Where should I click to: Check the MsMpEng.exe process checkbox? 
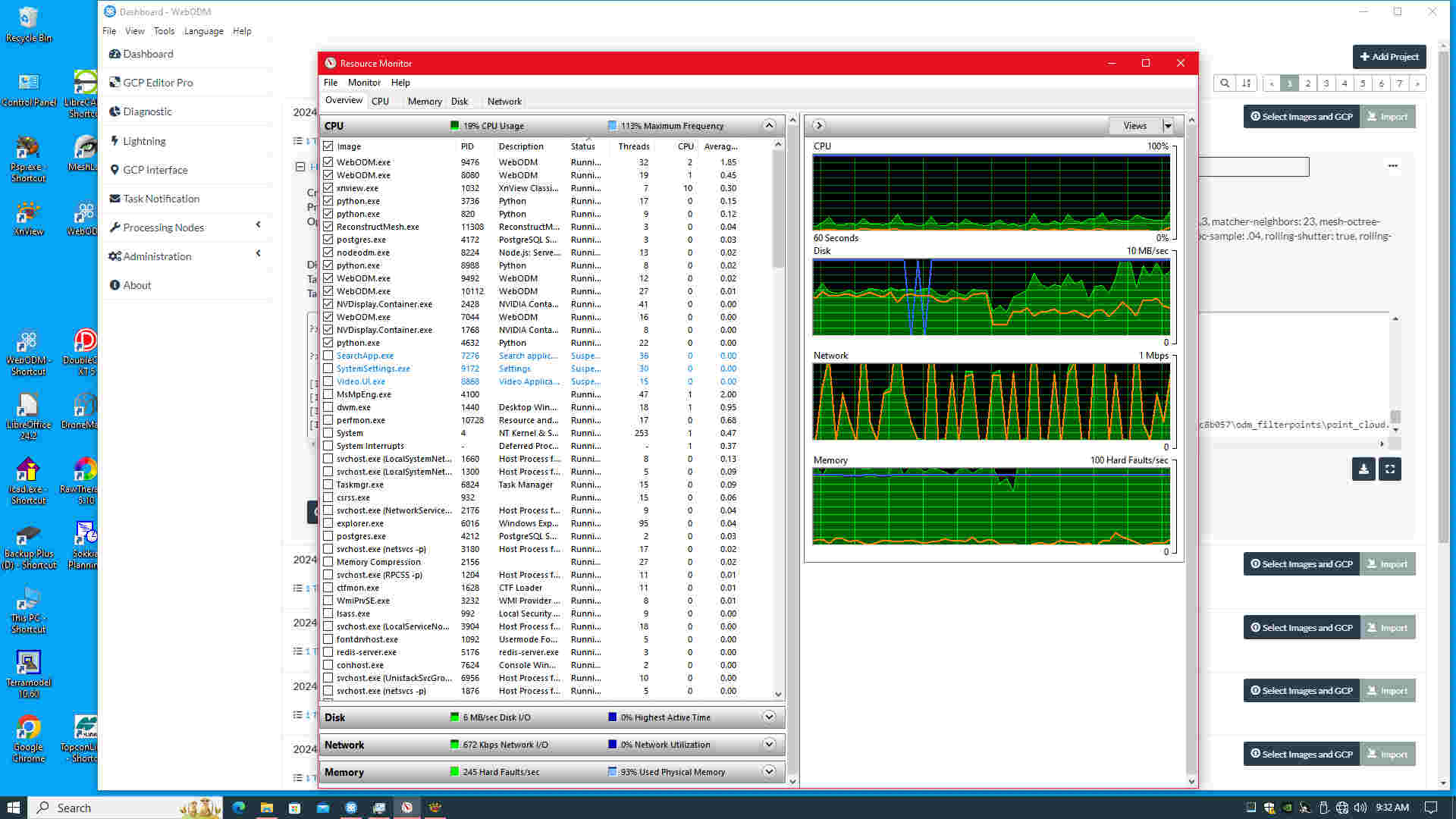tap(328, 394)
